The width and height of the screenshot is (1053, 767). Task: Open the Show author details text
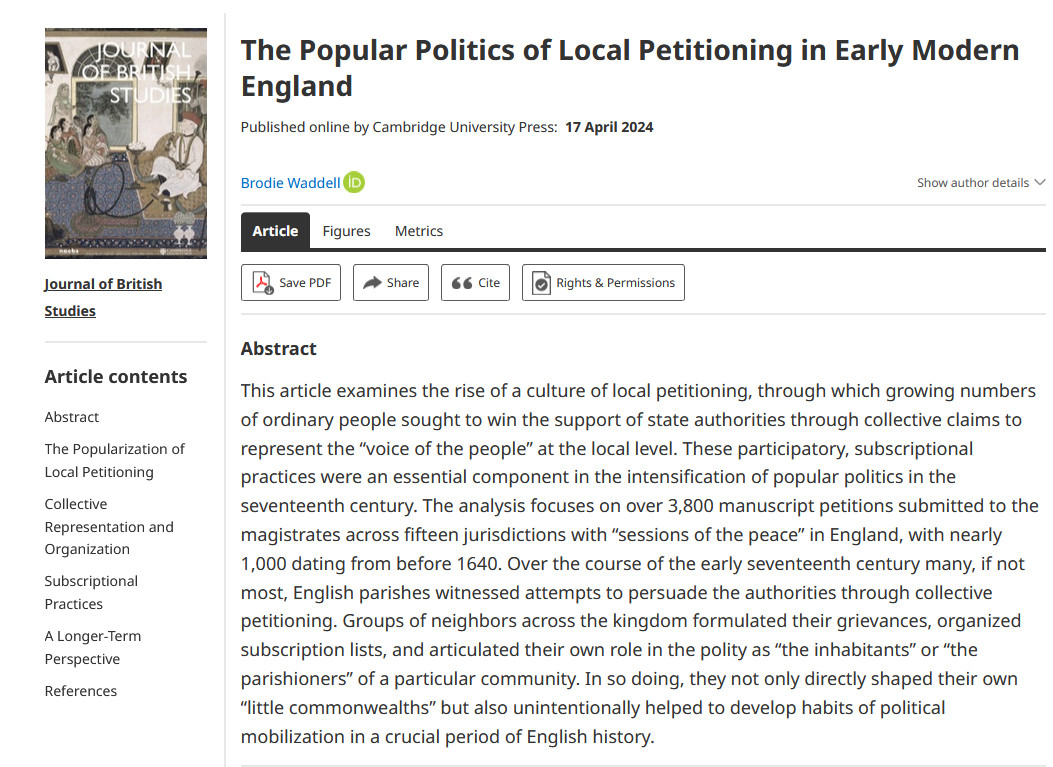coord(972,183)
